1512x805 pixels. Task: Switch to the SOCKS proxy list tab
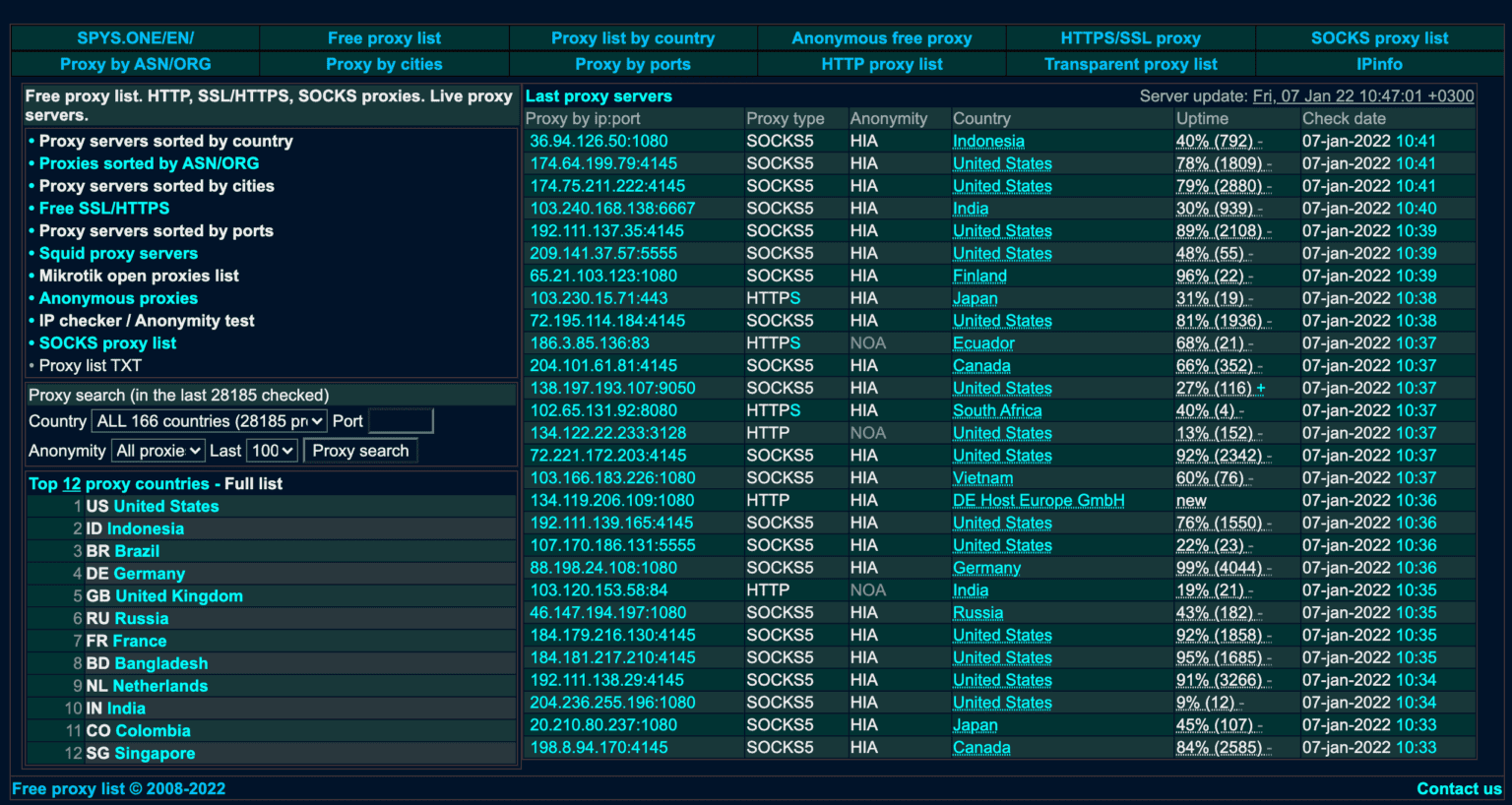coord(1380,38)
